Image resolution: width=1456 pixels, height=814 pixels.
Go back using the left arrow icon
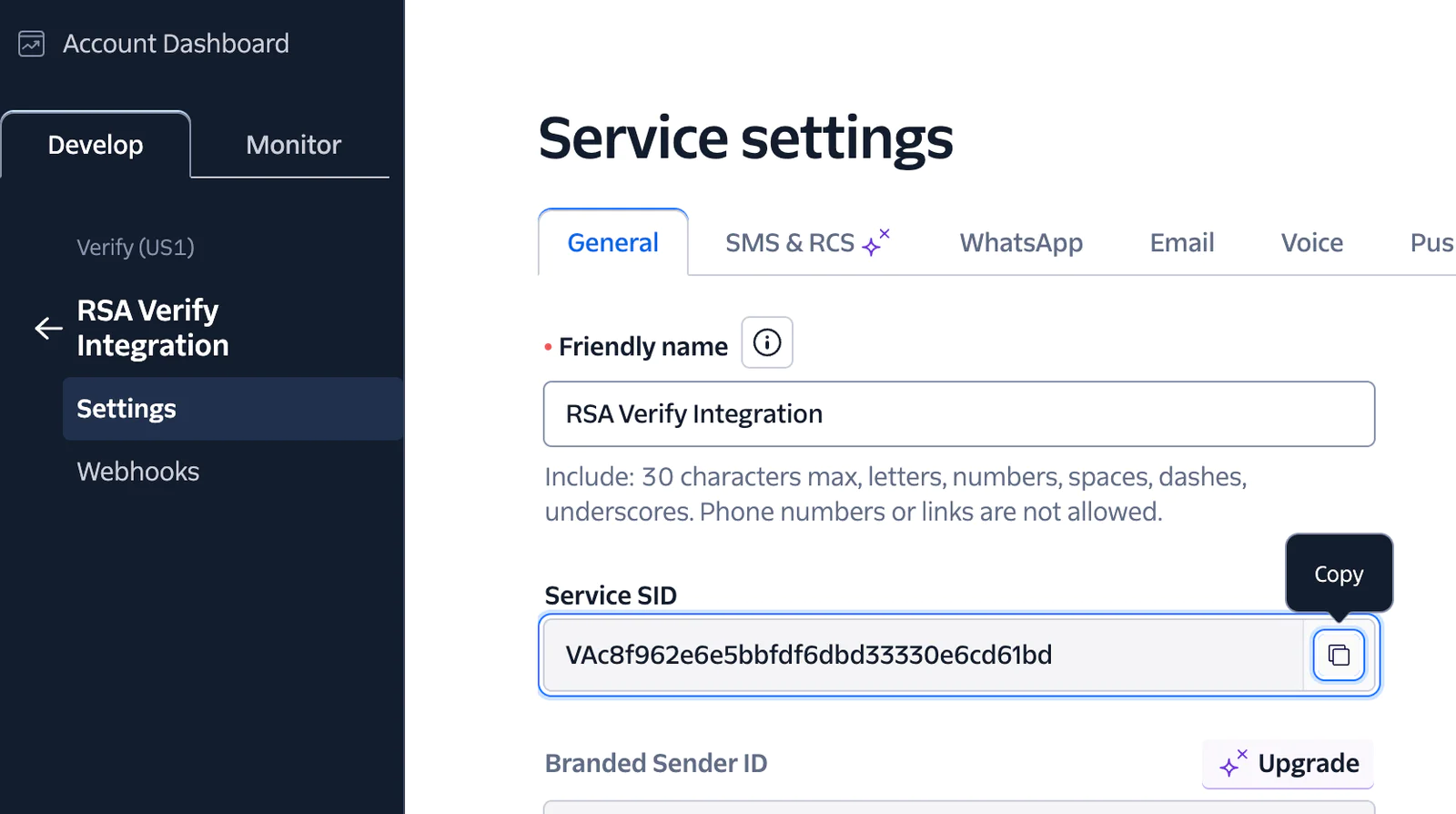pyautogui.click(x=48, y=328)
